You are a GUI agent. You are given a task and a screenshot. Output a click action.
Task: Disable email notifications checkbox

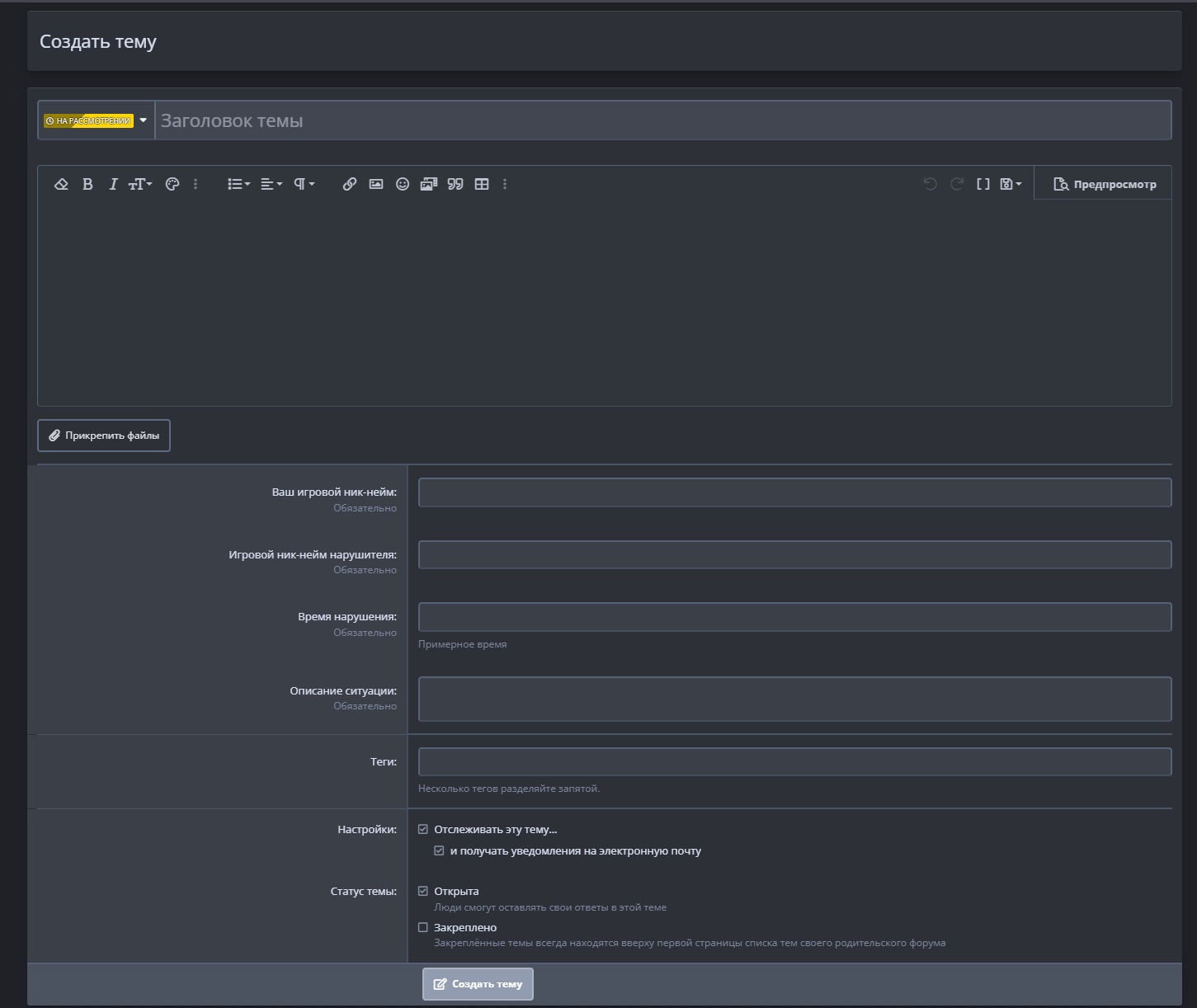[439, 851]
